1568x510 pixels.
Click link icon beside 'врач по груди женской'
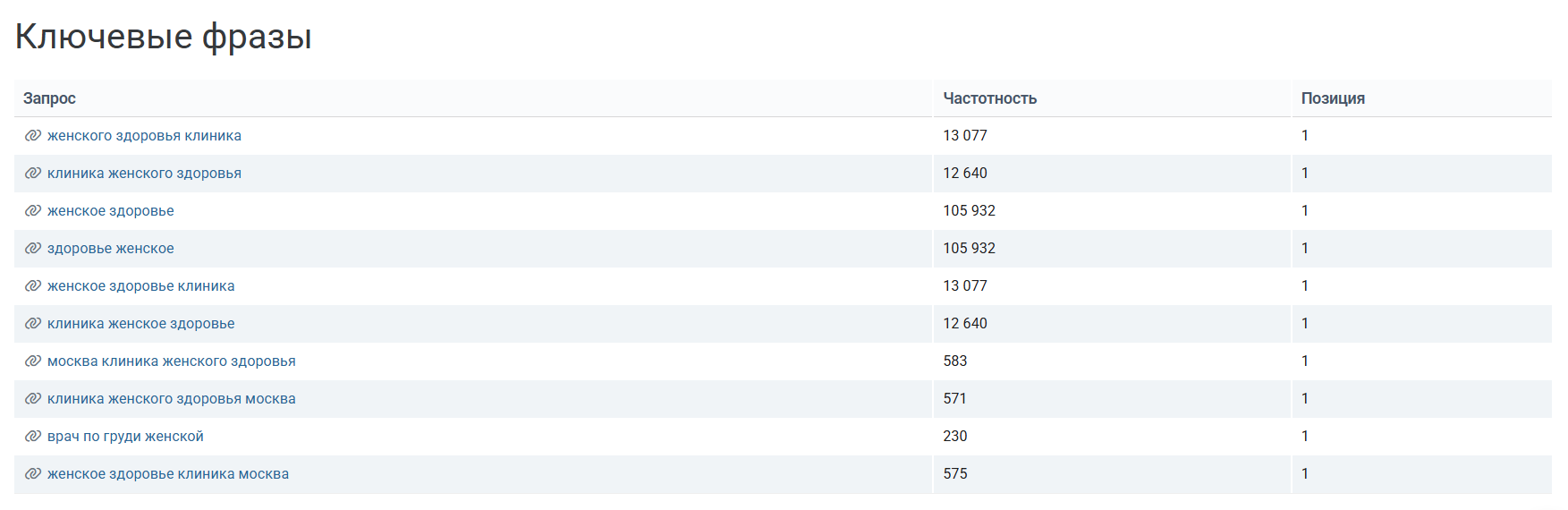click(33, 437)
